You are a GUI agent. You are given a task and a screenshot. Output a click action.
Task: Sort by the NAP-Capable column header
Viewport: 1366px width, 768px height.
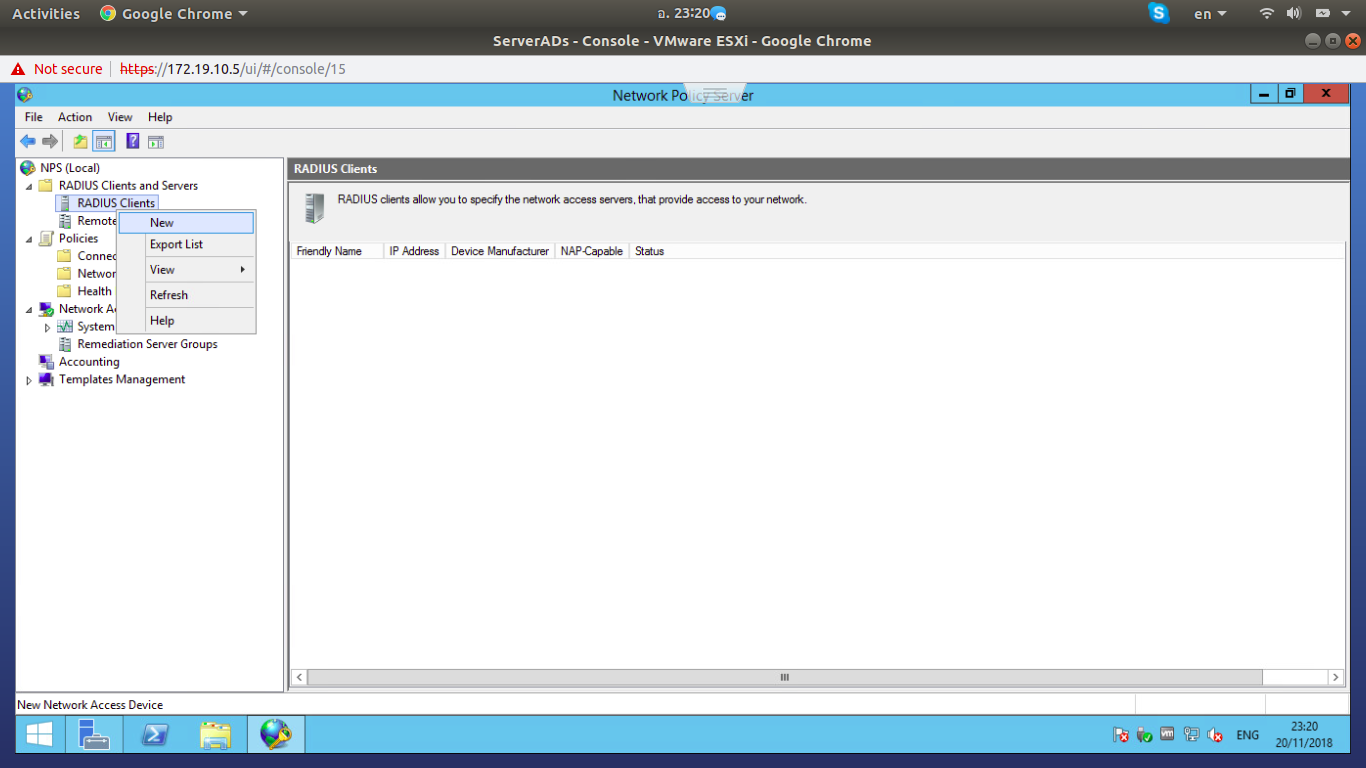(x=592, y=251)
